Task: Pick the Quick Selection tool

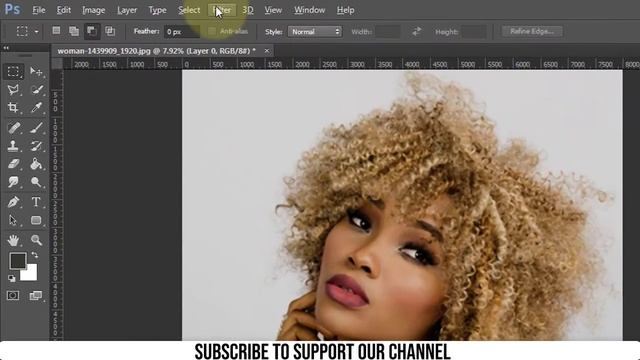Action: pos(36,89)
